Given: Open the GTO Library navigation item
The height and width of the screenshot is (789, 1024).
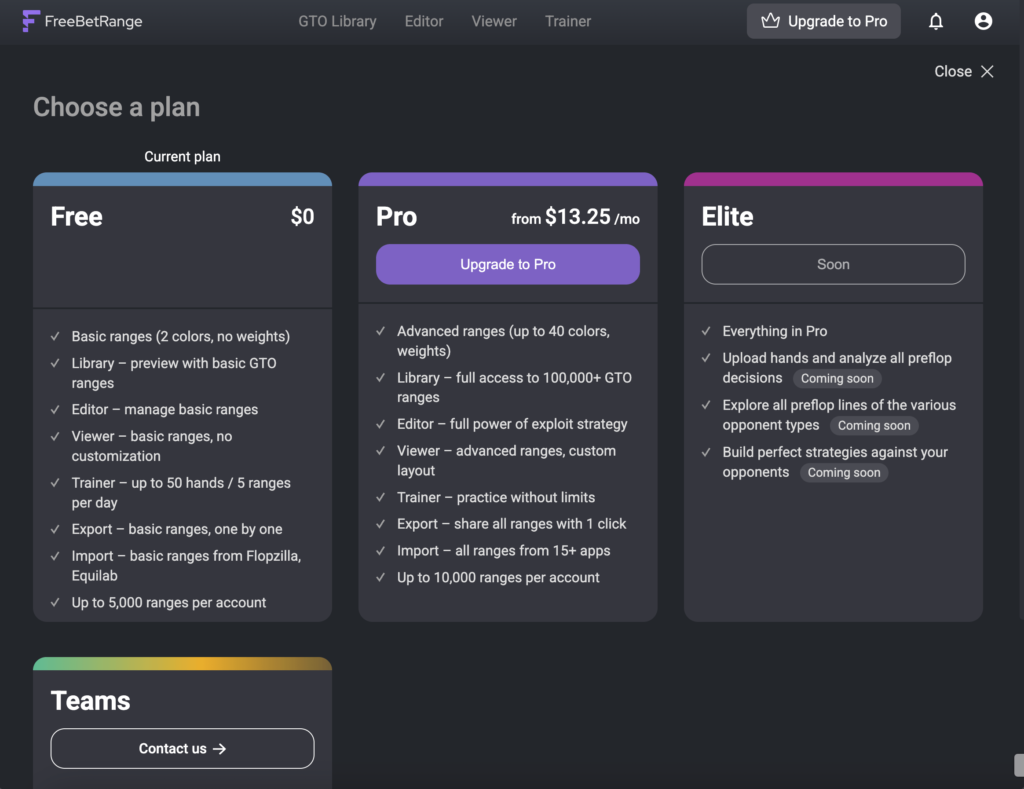Looking at the screenshot, I should (337, 20).
